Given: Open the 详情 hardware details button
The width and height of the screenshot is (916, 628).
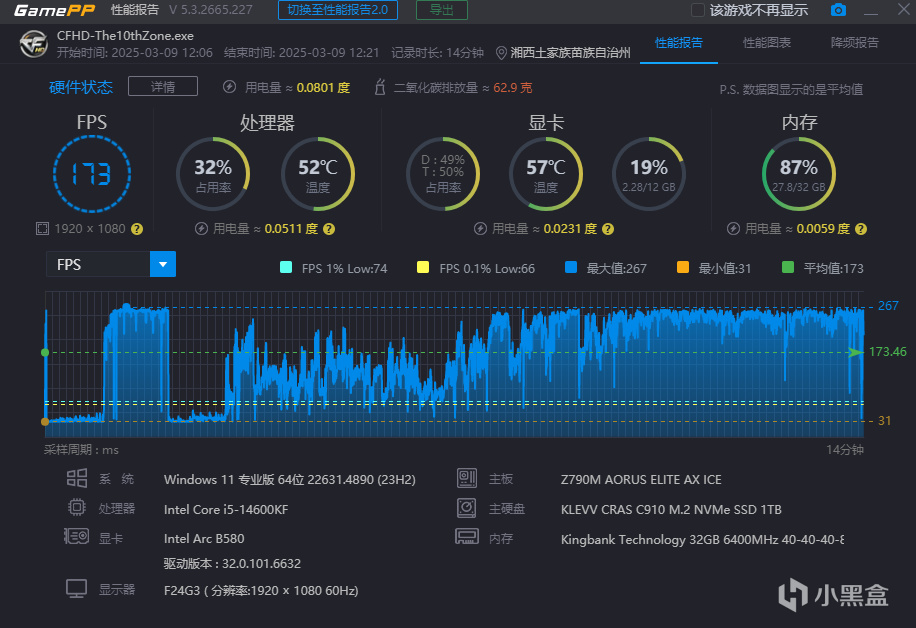Looking at the screenshot, I should click(x=162, y=86).
